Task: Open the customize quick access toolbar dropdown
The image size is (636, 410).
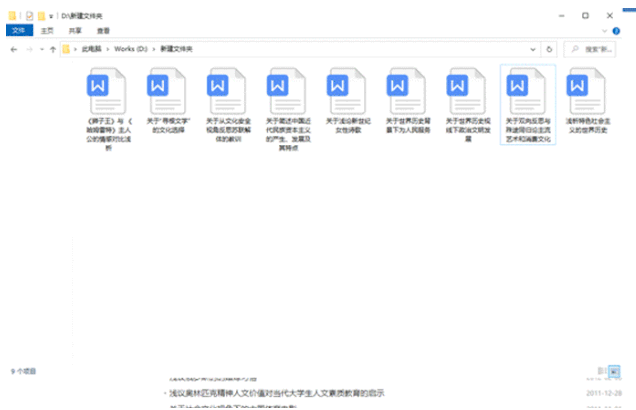Action: click(51, 16)
